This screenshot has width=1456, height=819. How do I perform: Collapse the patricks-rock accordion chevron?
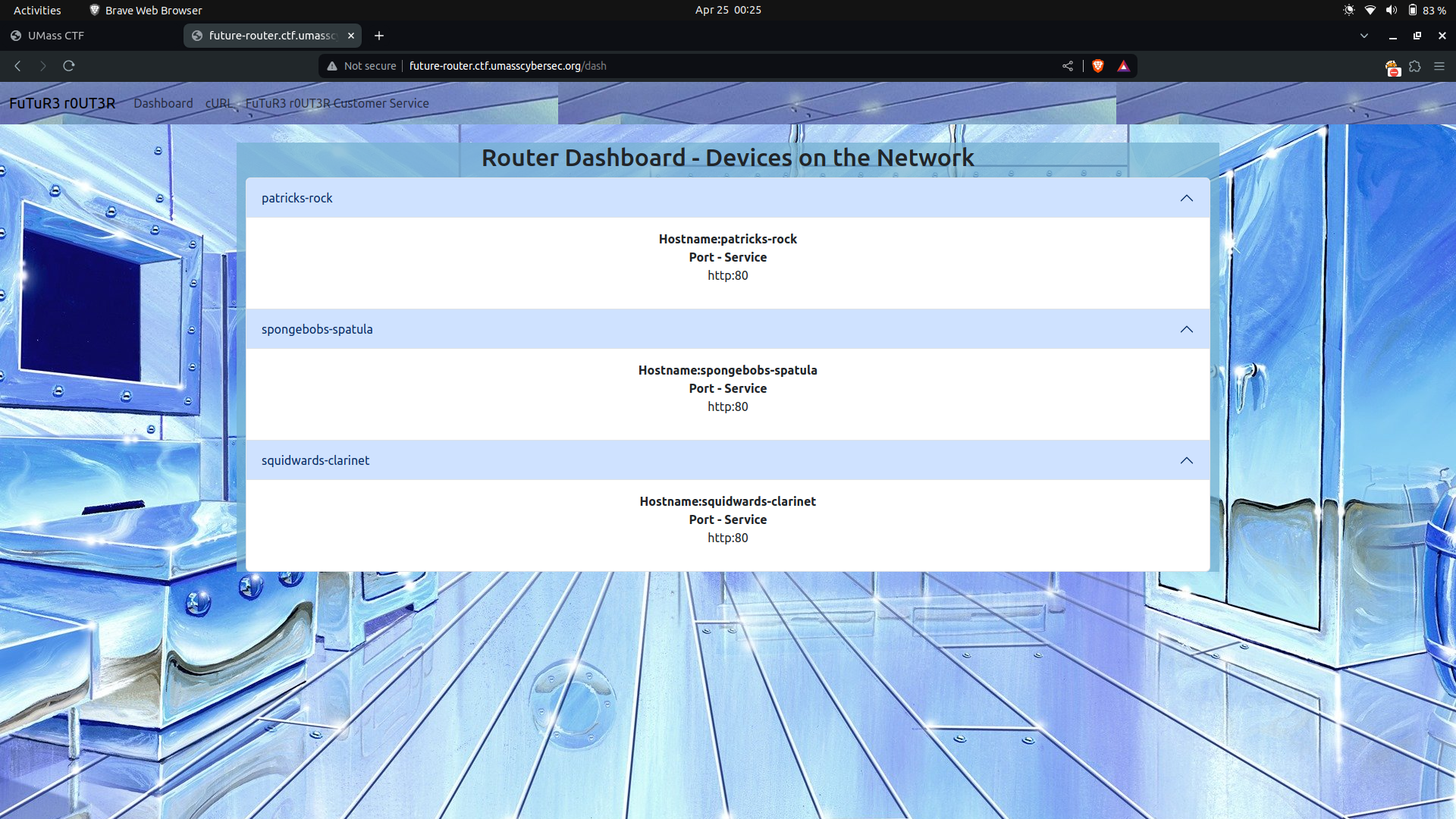click(1186, 198)
